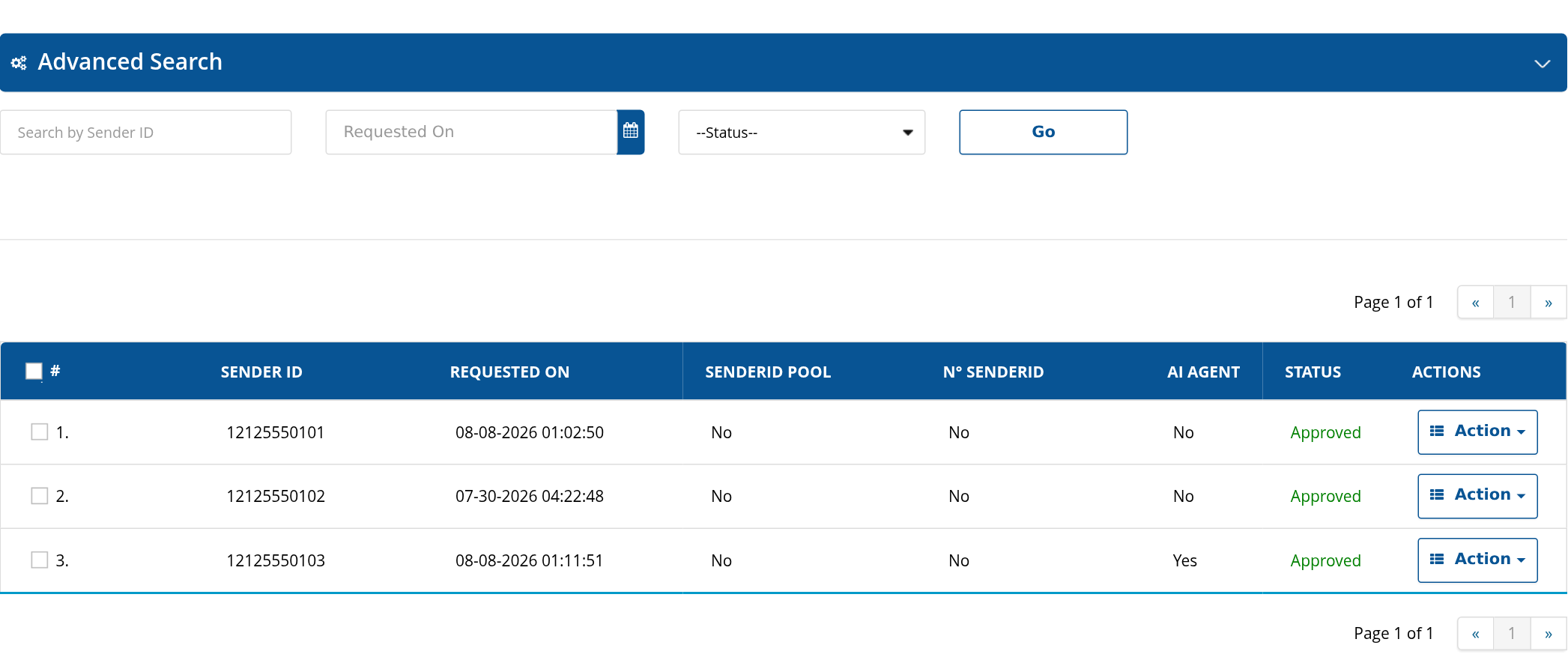Click the Go search button
The image size is (1568, 672).
click(x=1043, y=132)
